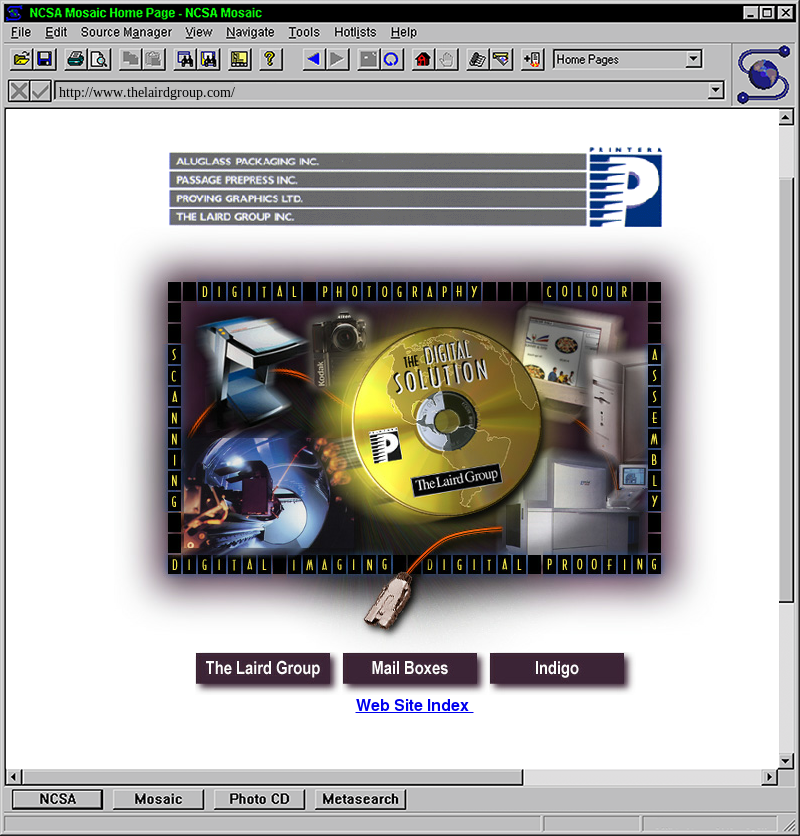Viewport: 800px width, 836px height.
Task: Click the Save floppy disk icon
Action: point(44,60)
